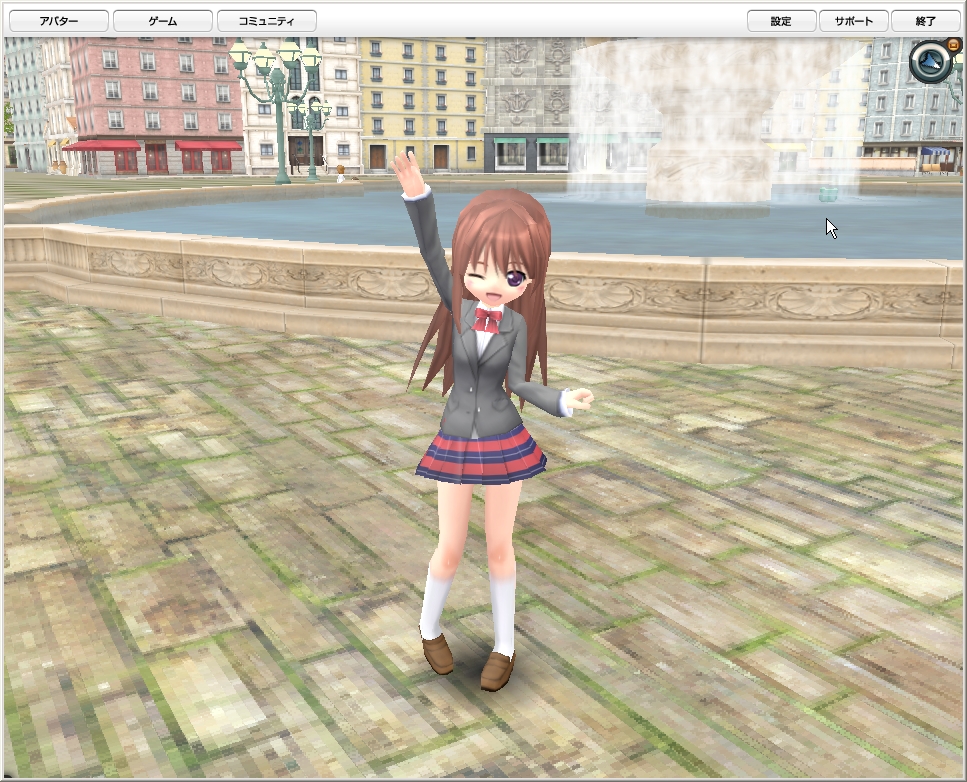The height and width of the screenshot is (782, 967).
Task: Click the avatar's red bow tie
Action: click(487, 319)
